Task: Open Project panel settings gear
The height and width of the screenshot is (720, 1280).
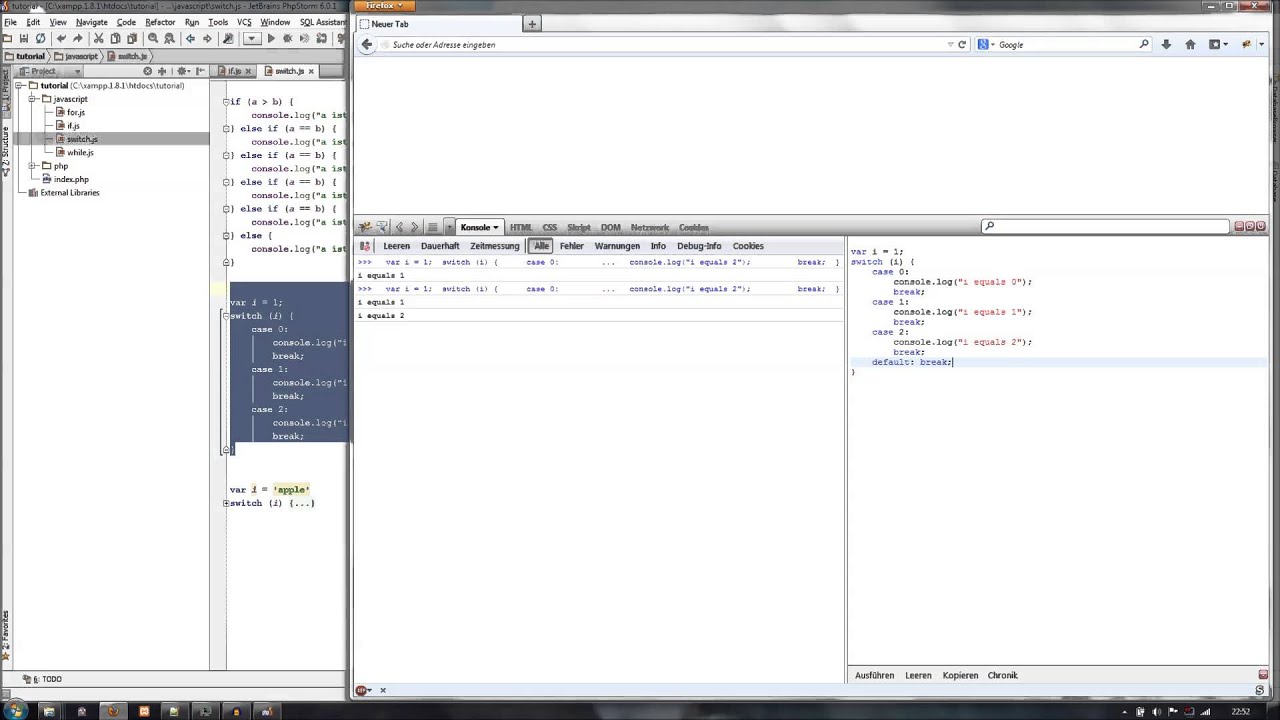Action: pos(183,71)
